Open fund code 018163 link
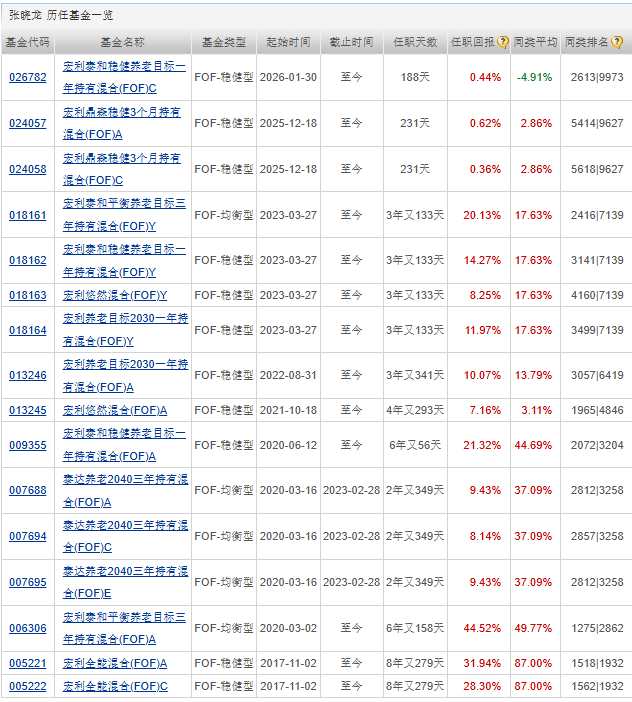 pos(28,295)
